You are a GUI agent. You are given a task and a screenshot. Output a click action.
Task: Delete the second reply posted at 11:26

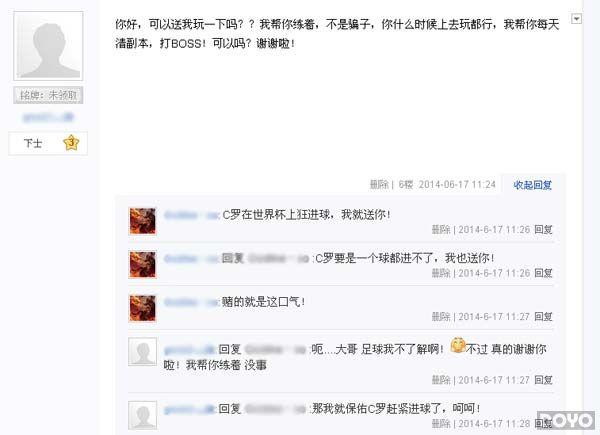(441, 273)
